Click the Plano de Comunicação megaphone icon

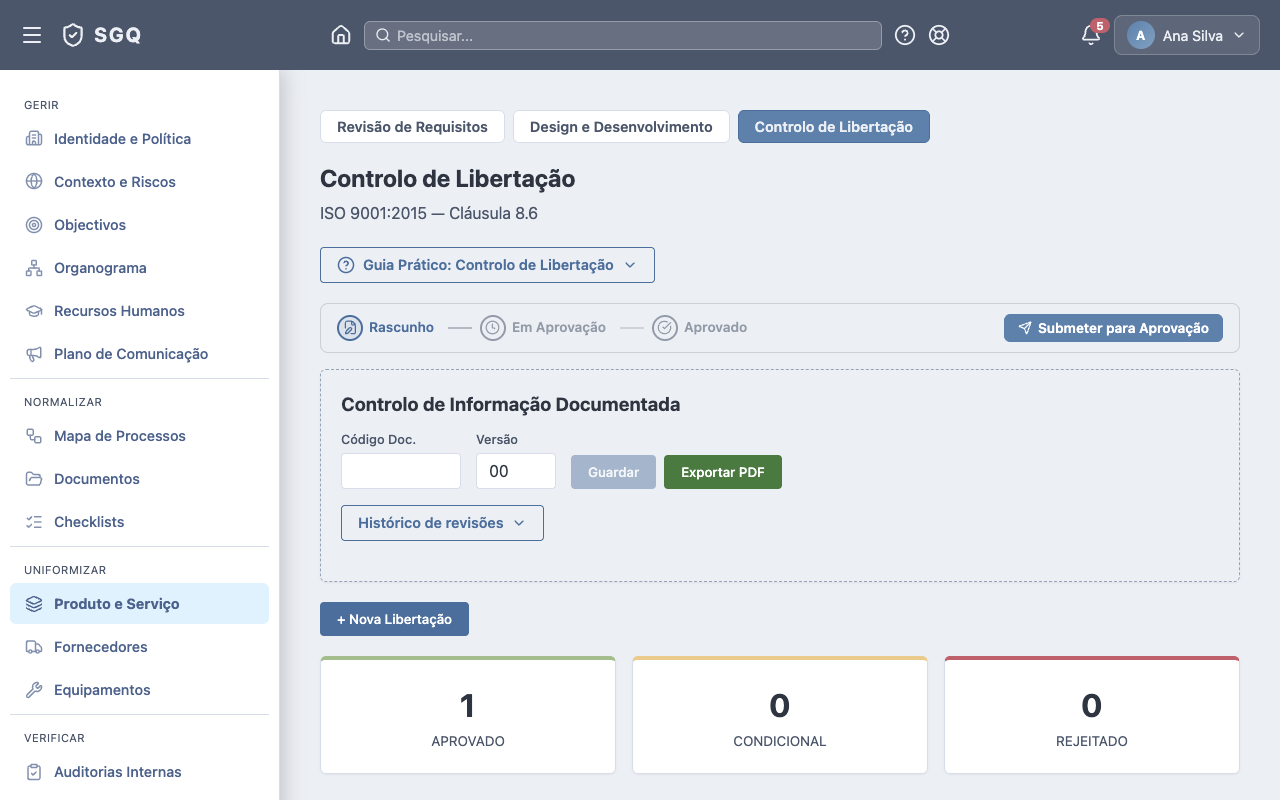(34, 354)
